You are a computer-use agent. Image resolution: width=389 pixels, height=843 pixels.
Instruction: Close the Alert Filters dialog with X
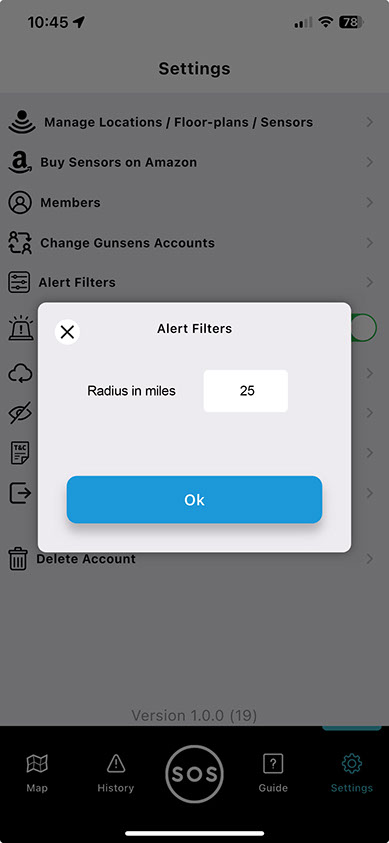(x=67, y=332)
